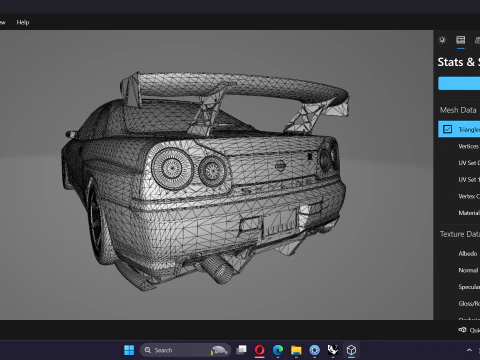Viewport: 480px width, 360px height.
Task: Click the Quick Animations control at bottom
Action: point(469,330)
